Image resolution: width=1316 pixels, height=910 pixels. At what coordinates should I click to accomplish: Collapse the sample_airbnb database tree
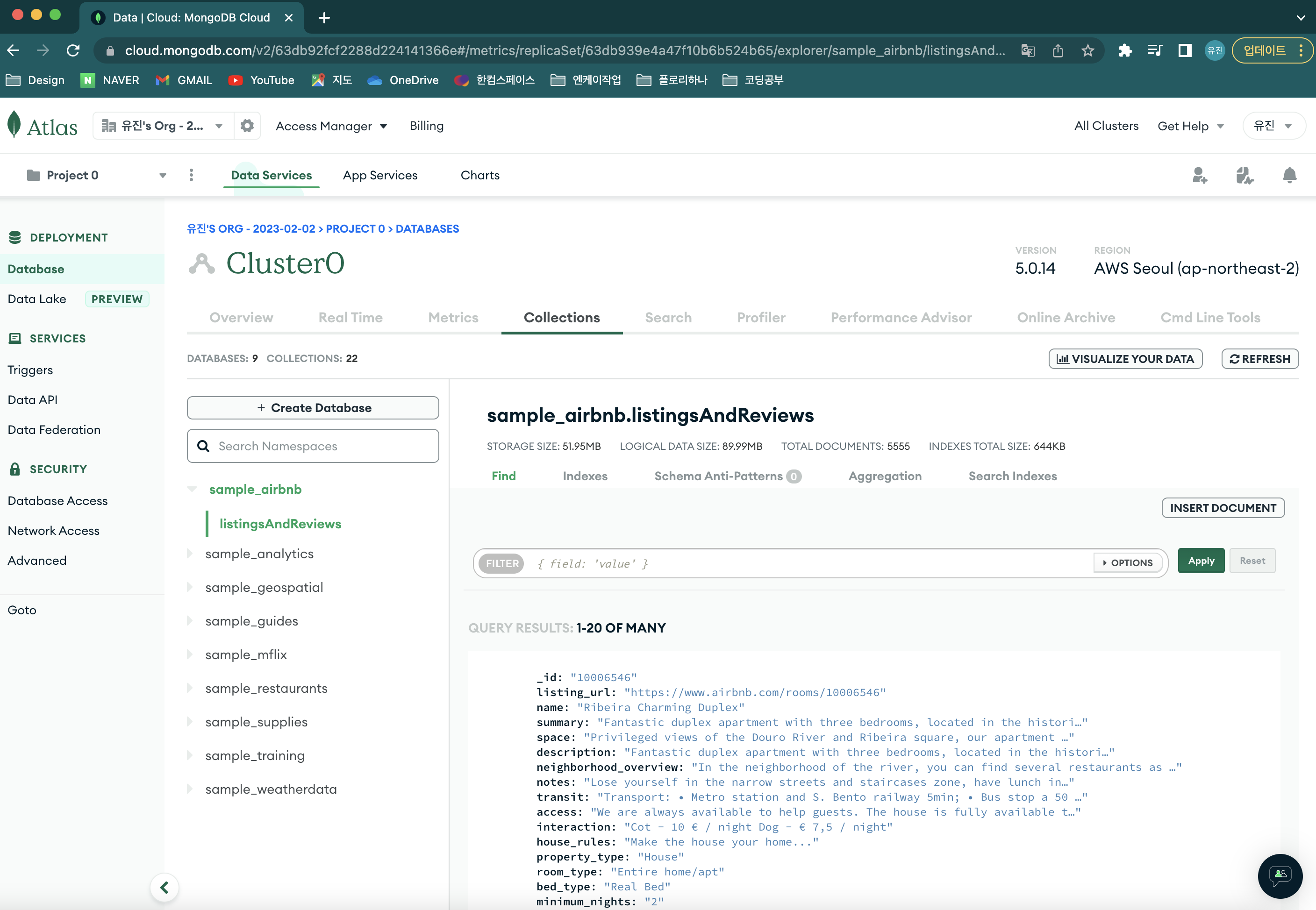[x=192, y=489]
